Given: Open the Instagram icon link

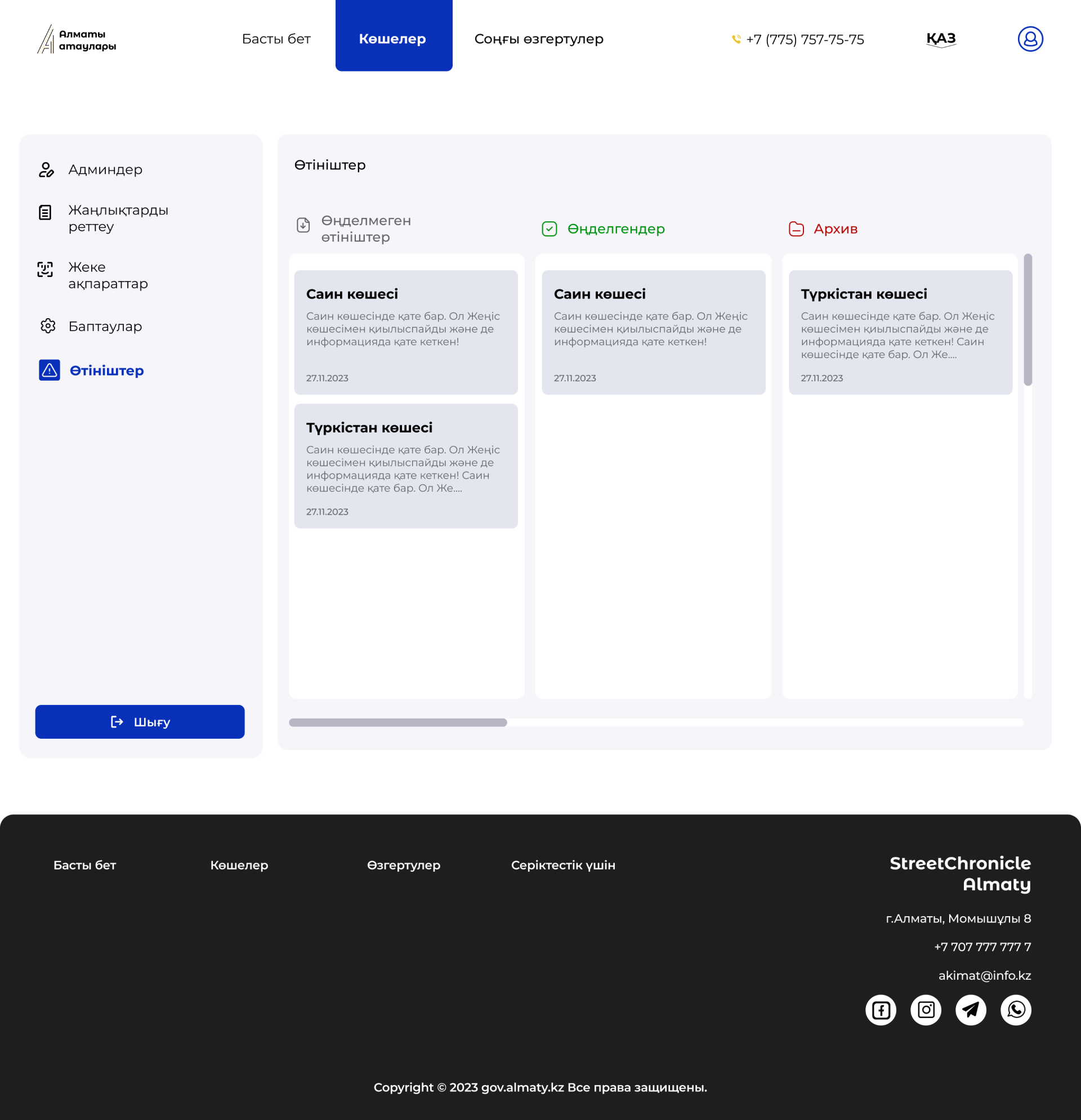Looking at the screenshot, I should click(926, 1010).
